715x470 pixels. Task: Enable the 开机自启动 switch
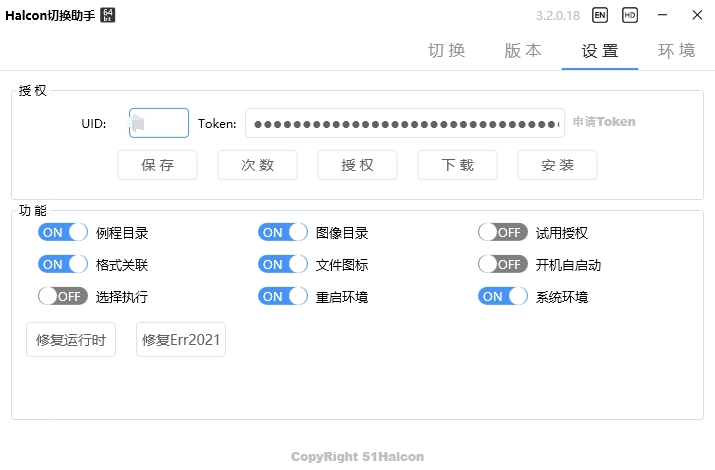(x=503, y=264)
